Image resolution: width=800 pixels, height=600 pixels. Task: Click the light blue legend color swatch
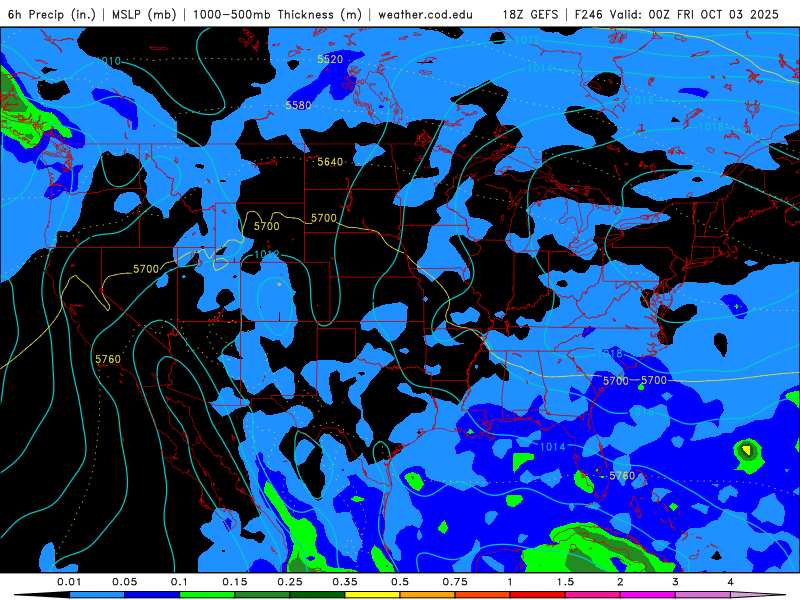click(x=97, y=595)
